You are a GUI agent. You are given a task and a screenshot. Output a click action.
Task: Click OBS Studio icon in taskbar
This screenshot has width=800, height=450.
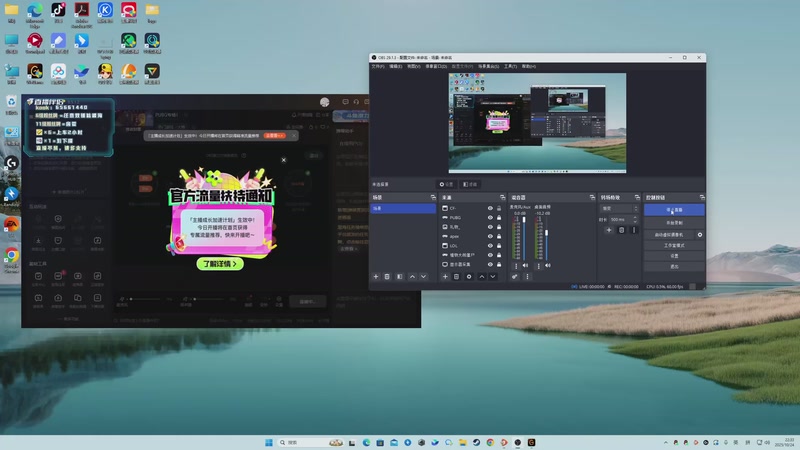[517, 442]
